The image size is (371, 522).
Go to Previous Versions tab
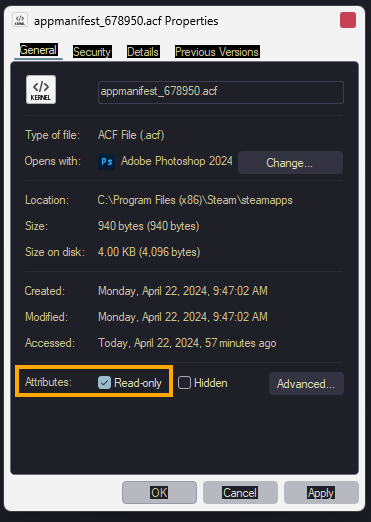coord(217,52)
